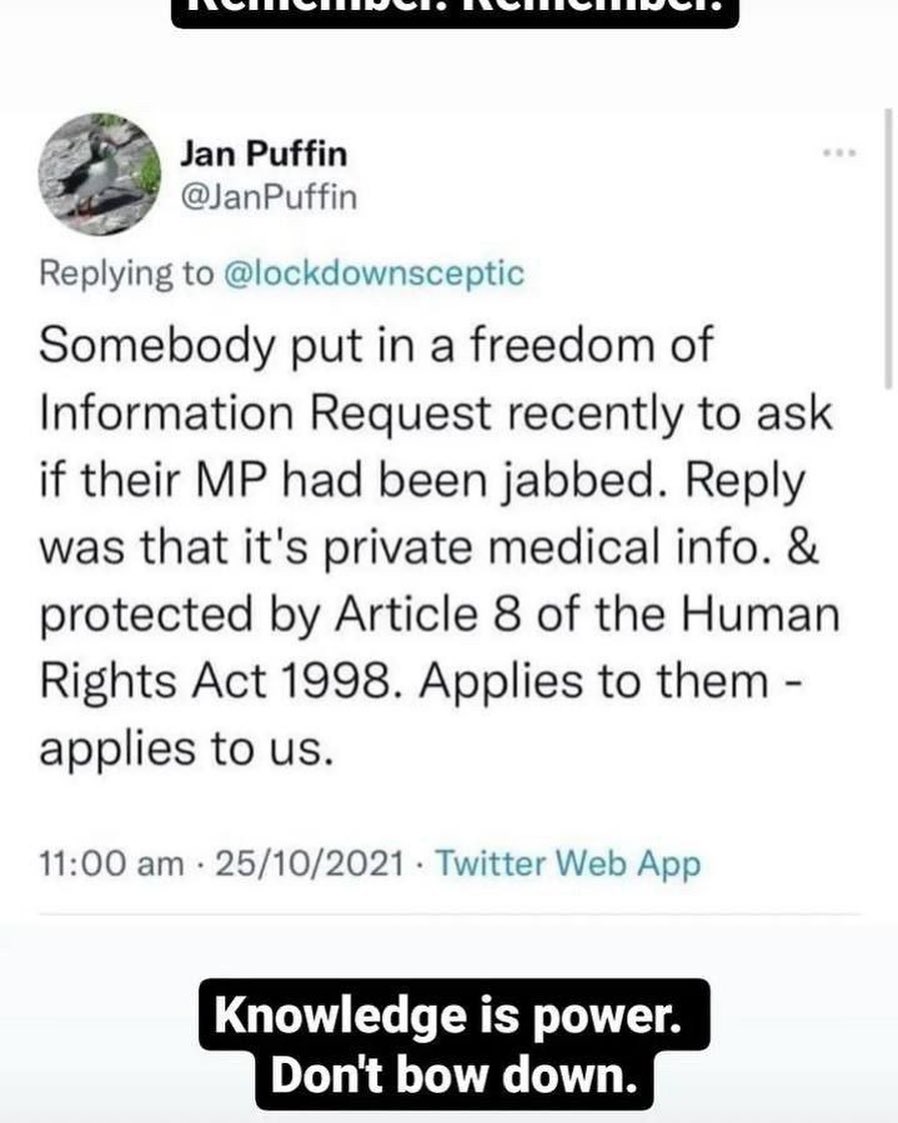Click the vertical scrollbar on the right edge
The height and width of the screenshot is (1123, 898).
coord(887,250)
